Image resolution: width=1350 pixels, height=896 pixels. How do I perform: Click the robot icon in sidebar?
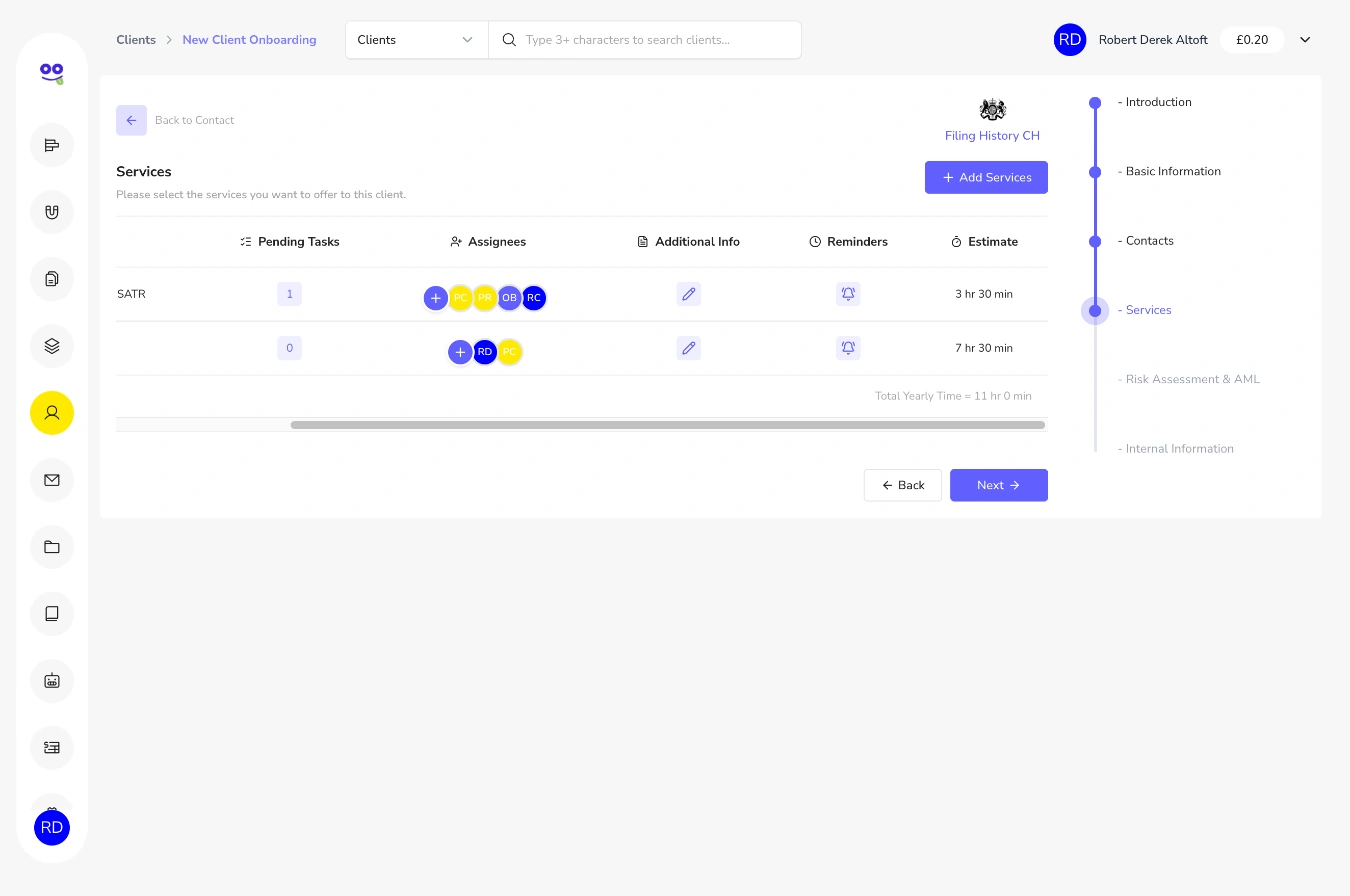pyautogui.click(x=52, y=681)
